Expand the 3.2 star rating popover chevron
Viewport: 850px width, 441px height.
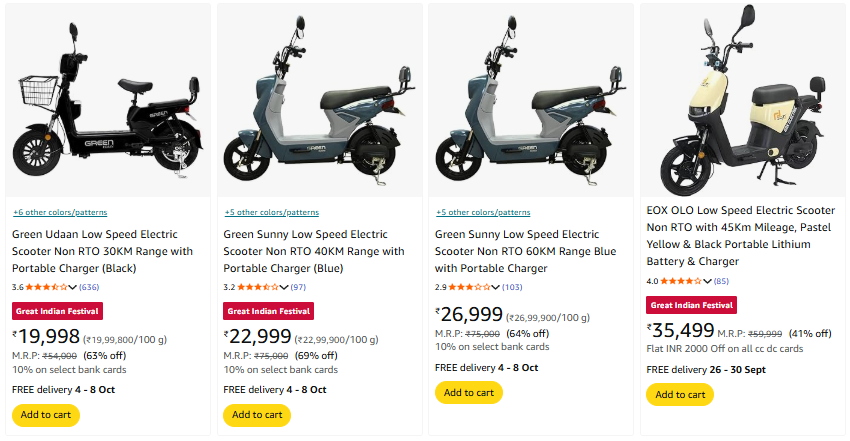[284, 287]
